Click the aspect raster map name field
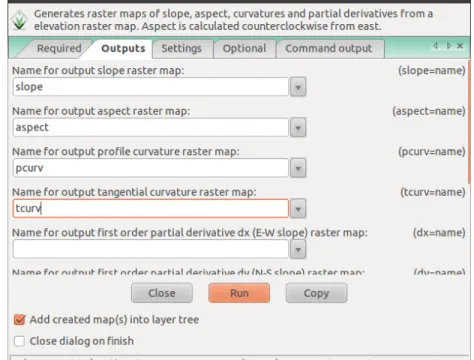Viewport: 474px width, 360px height. click(x=151, y=127)
